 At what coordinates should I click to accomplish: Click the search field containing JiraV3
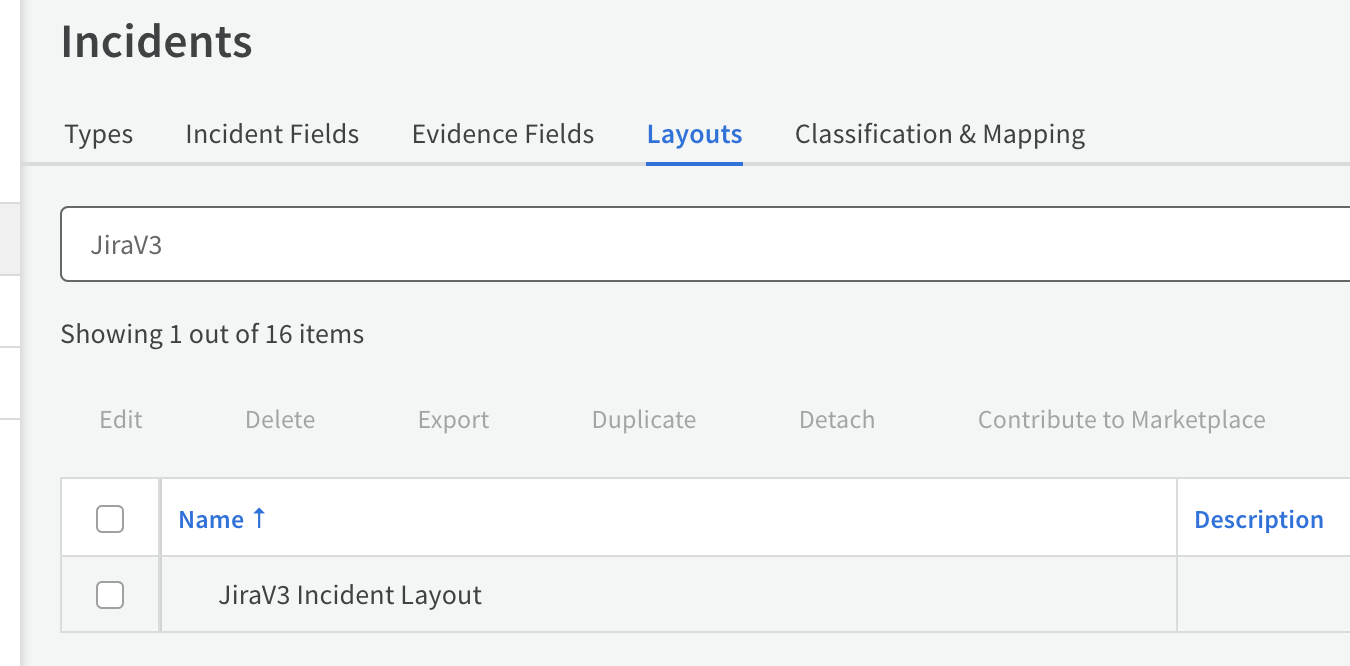tap(700, 245)
